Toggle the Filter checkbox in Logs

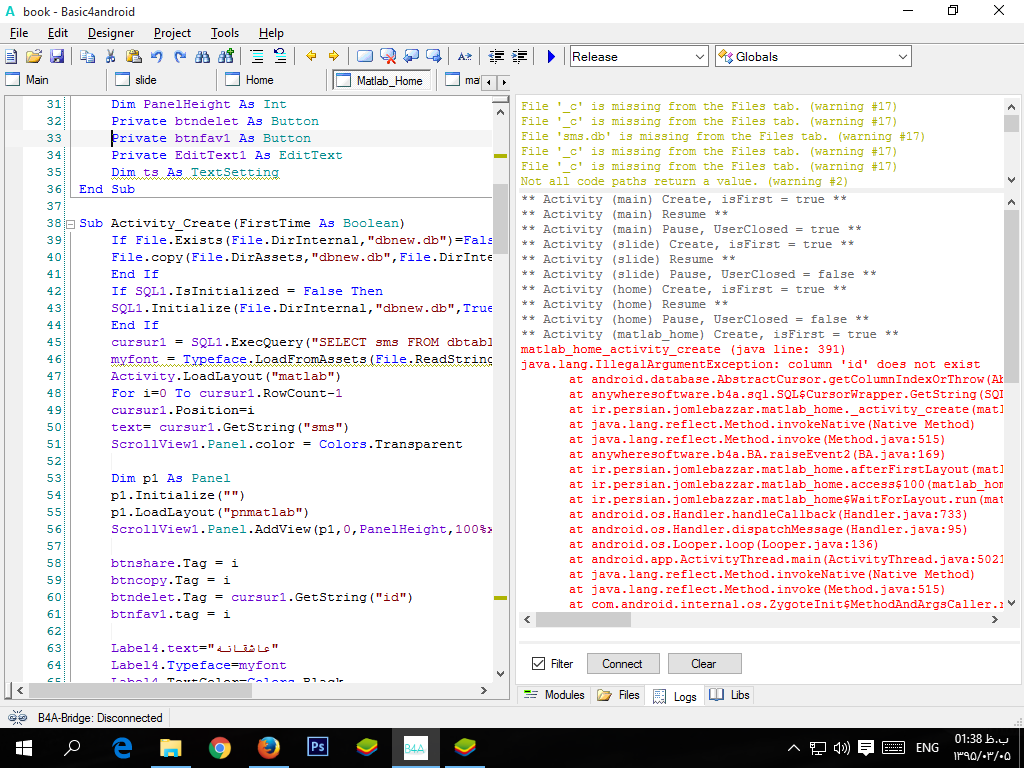[539, 664]
